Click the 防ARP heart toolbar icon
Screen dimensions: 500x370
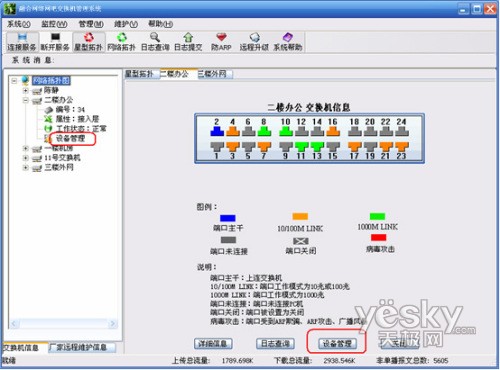221,42
